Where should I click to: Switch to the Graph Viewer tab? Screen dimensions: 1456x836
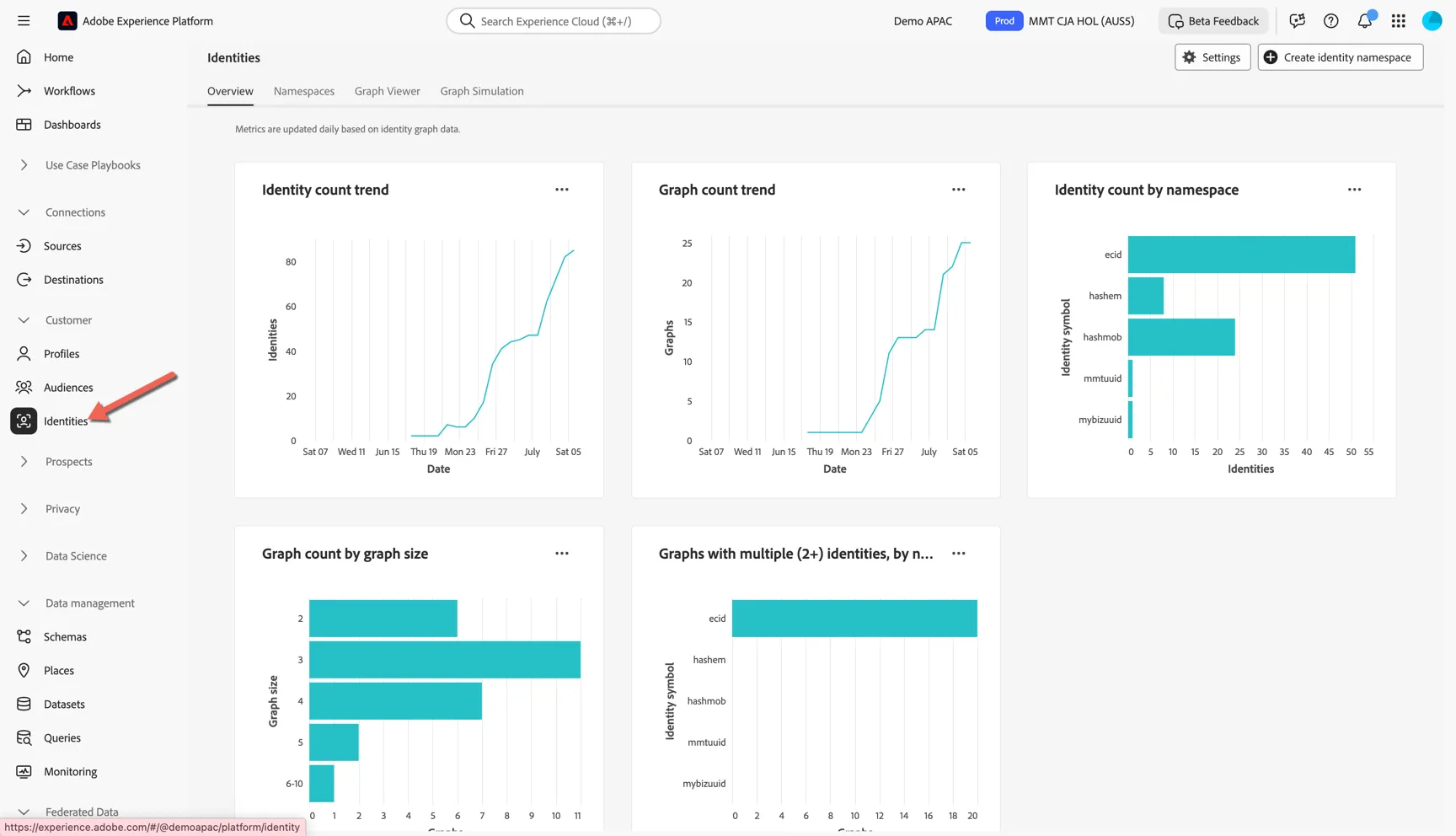(x=387, y=91)
